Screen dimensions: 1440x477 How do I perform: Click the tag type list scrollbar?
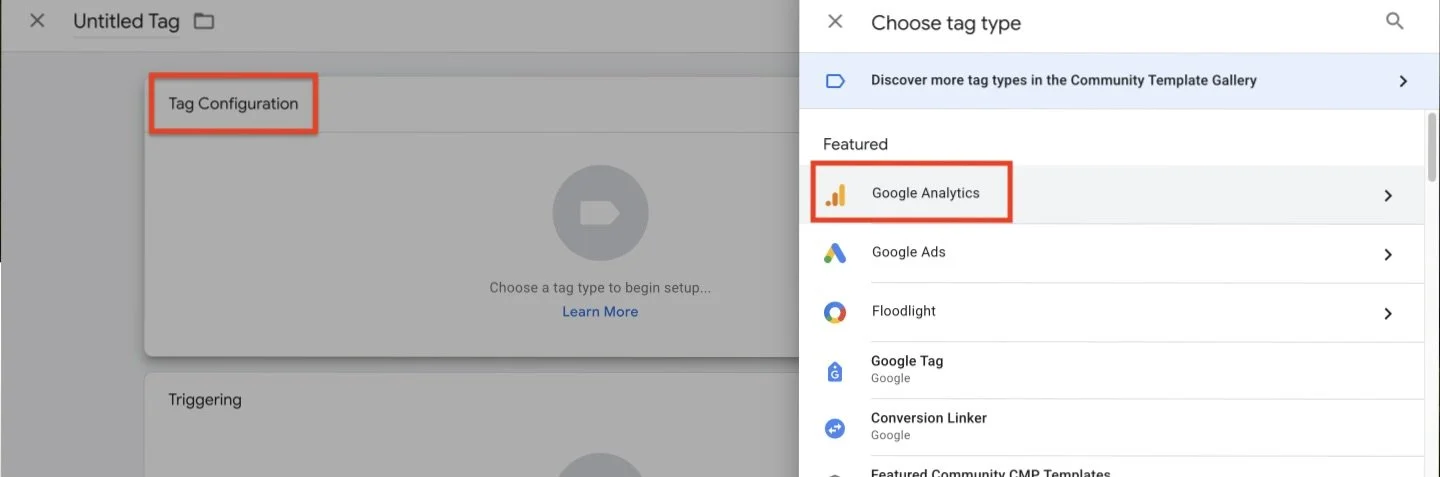1432,150
